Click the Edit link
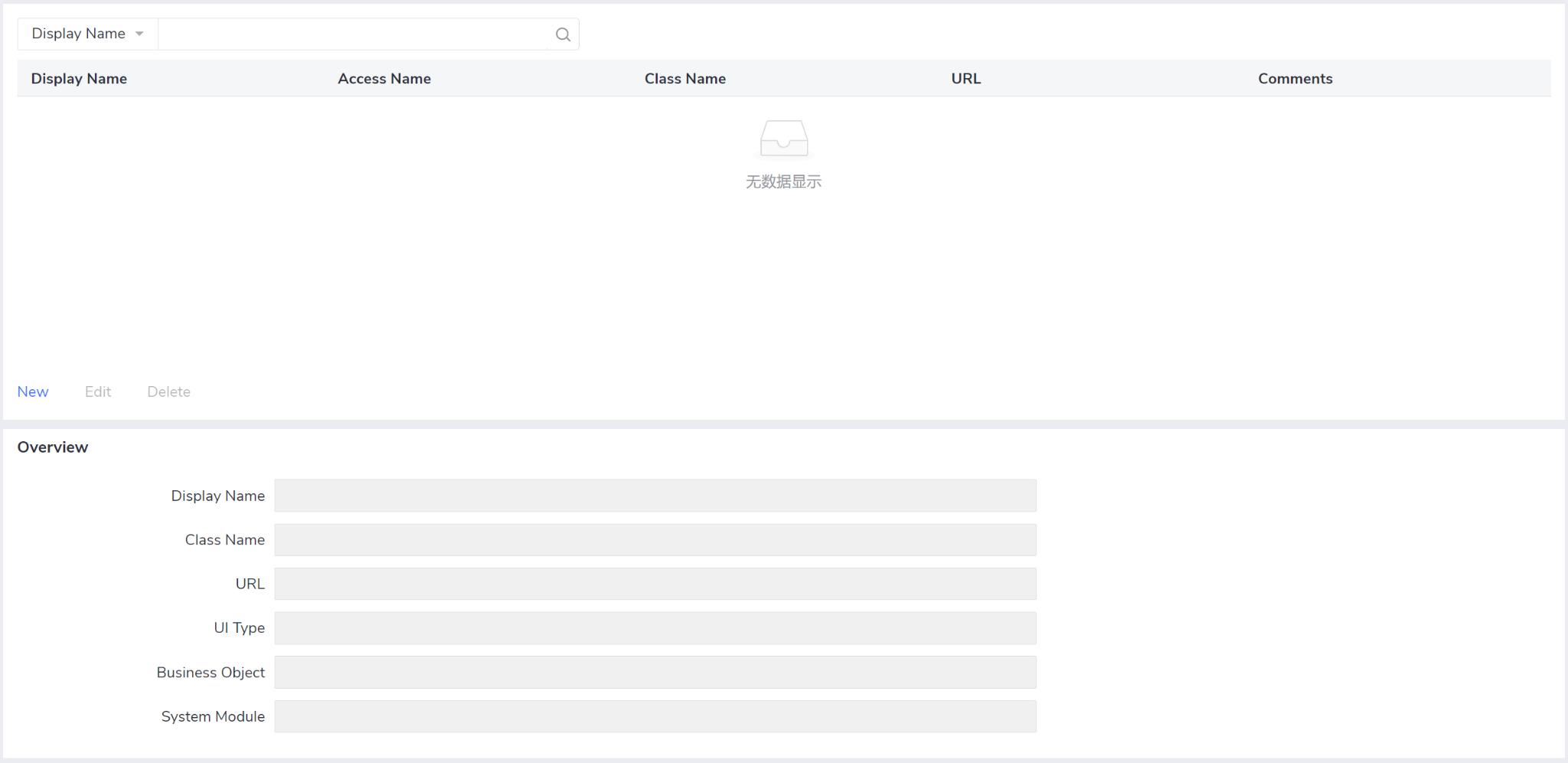 (98, 391)
